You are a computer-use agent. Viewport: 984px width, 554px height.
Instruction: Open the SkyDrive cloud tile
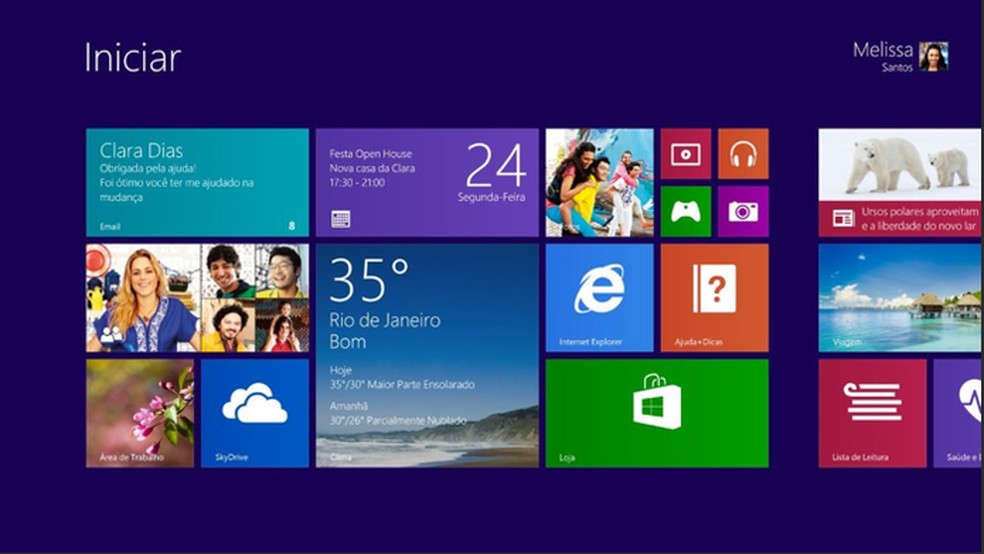[x=255, y=413]
